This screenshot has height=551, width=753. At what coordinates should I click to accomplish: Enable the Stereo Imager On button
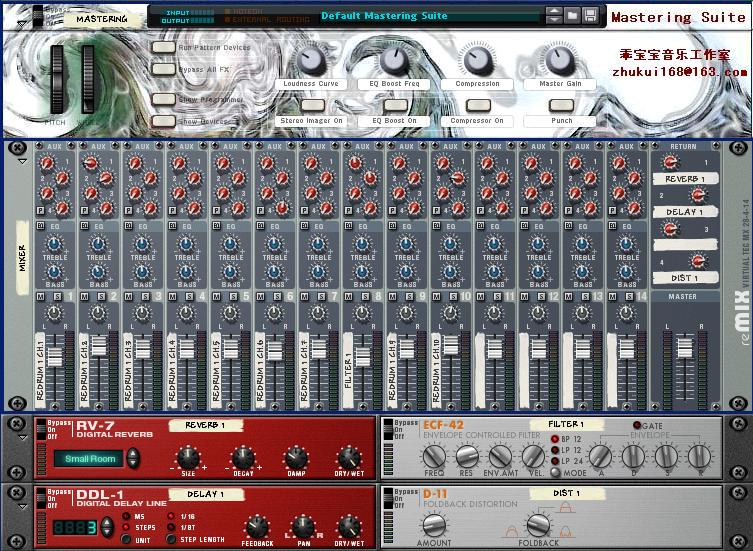[313, 105]
